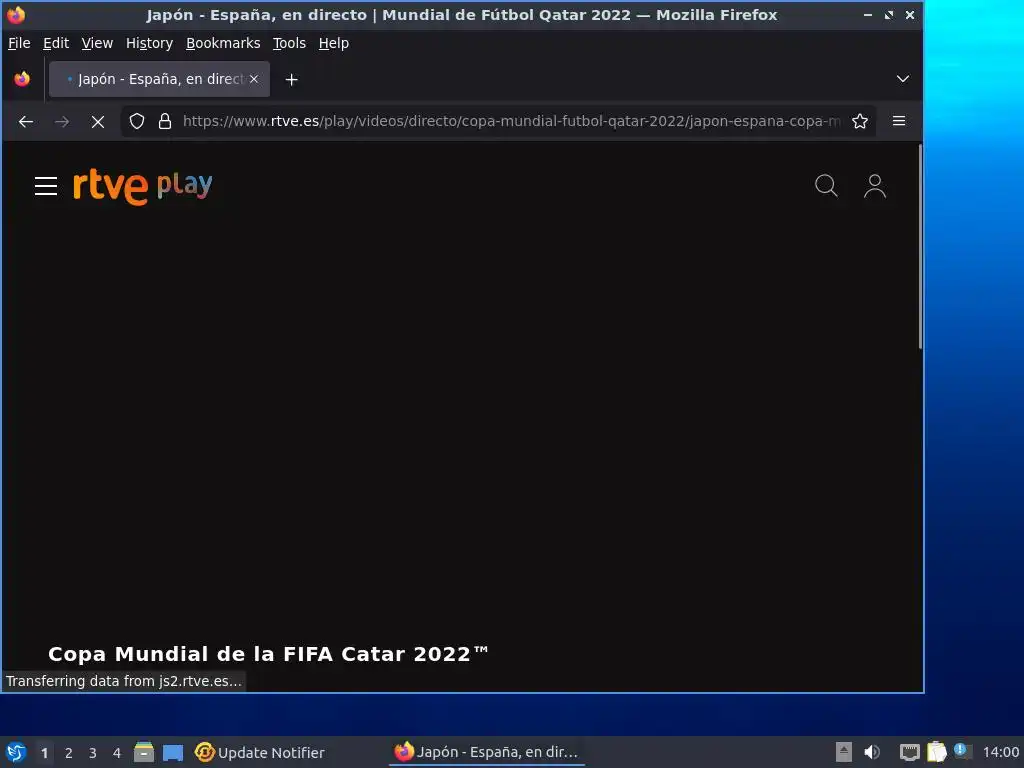Screen dimensions: 1024x768
Task: Open the View menu
Action: point(97,43)
